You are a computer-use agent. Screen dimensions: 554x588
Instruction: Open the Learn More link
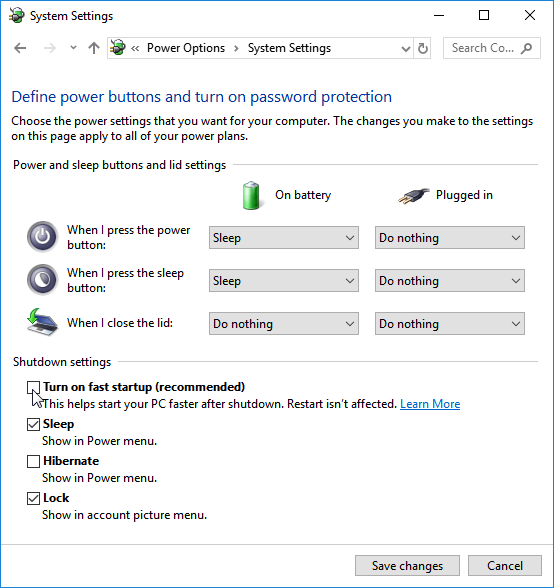(x=430, y=404)
